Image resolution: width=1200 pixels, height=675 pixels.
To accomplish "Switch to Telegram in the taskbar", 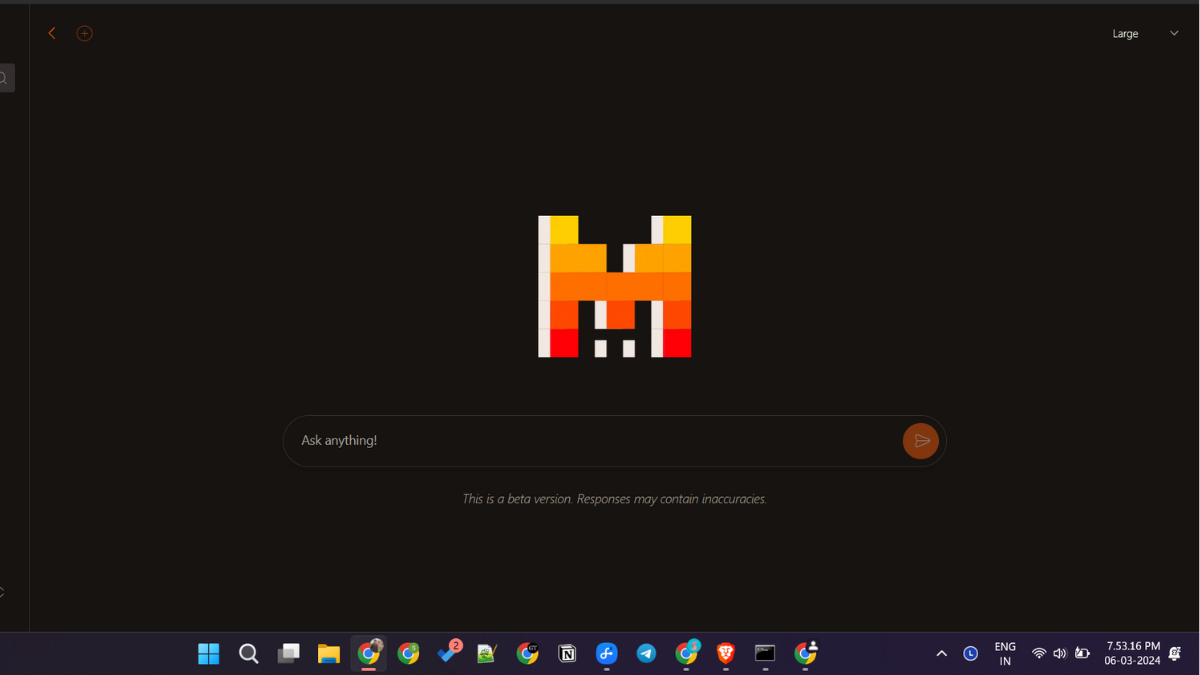I will [647, 654].
